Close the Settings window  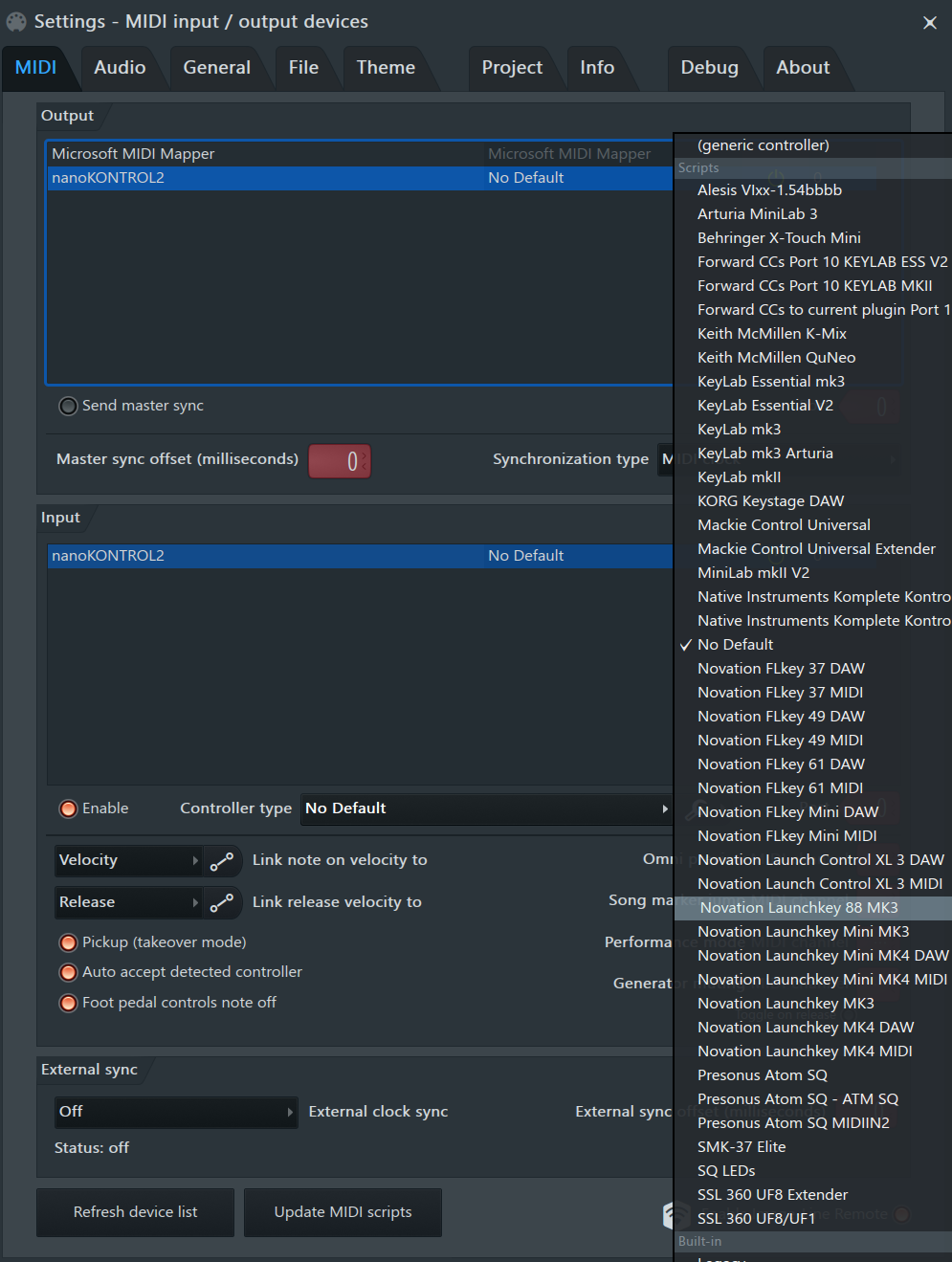pos(929,23)
